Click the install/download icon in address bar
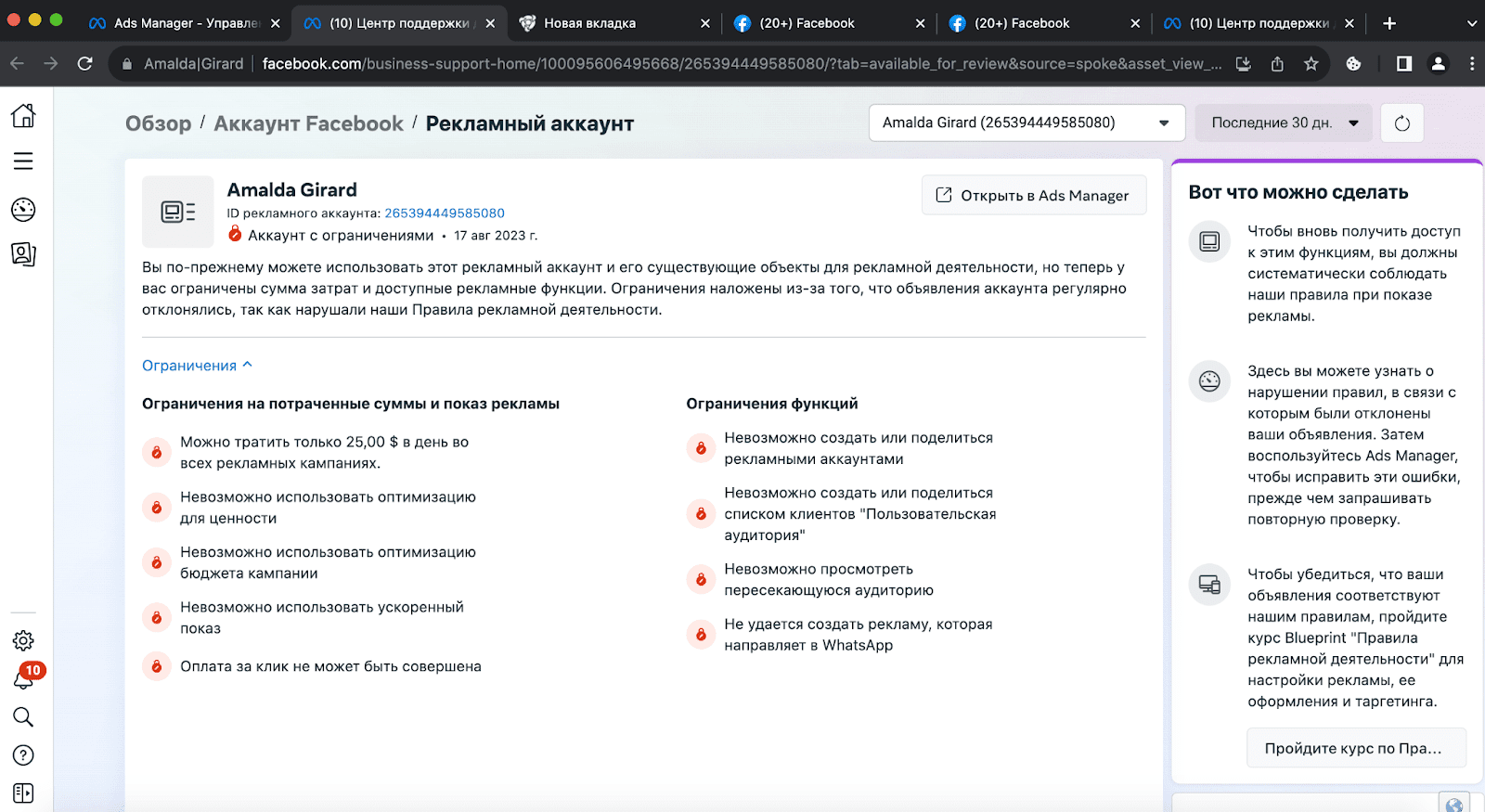The width and height of the screenshot is (1485, 812). coord(1244,63)
